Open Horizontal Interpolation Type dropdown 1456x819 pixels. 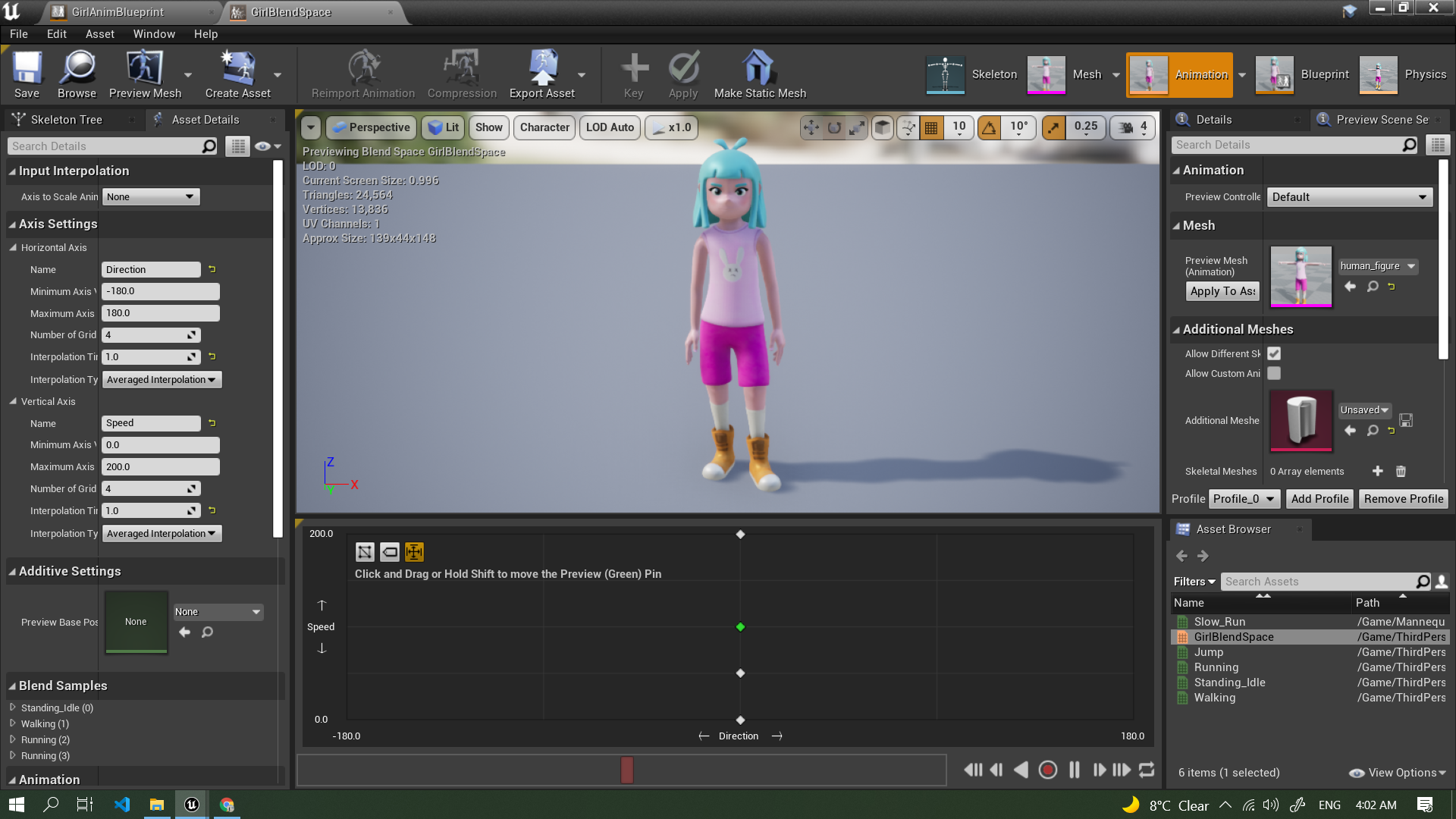162,379
